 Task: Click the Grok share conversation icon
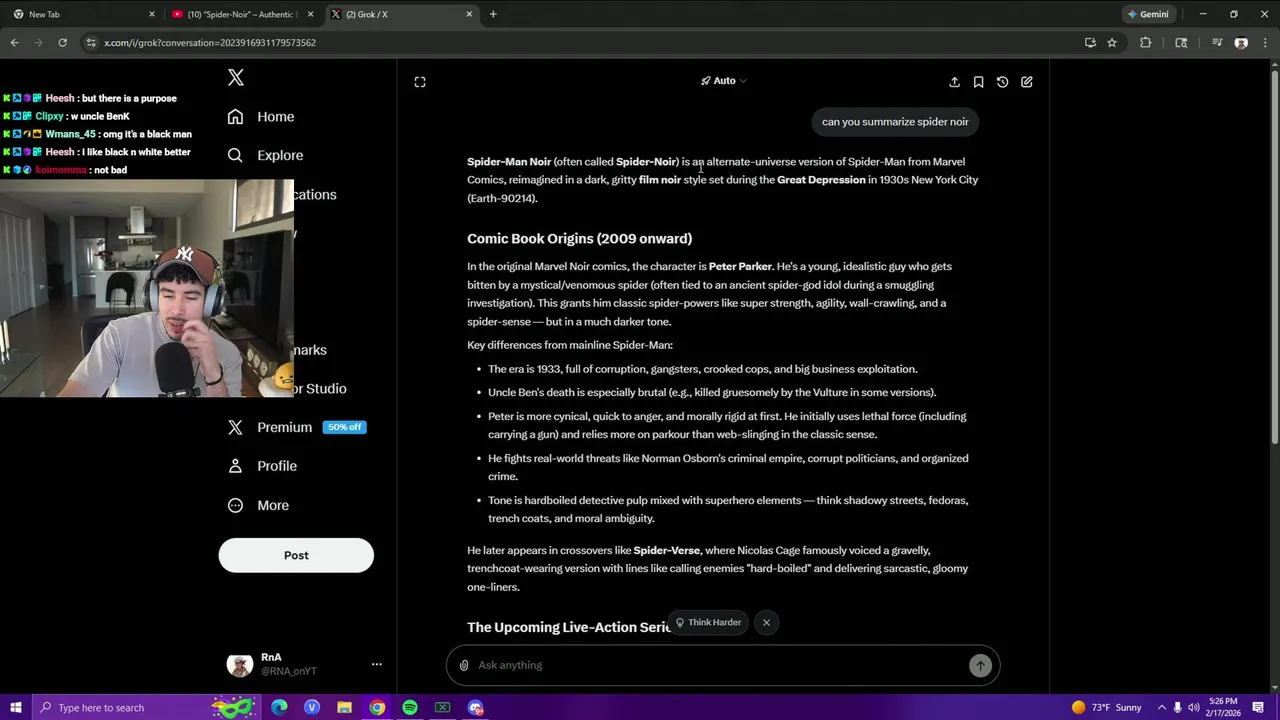pos(954,82)
